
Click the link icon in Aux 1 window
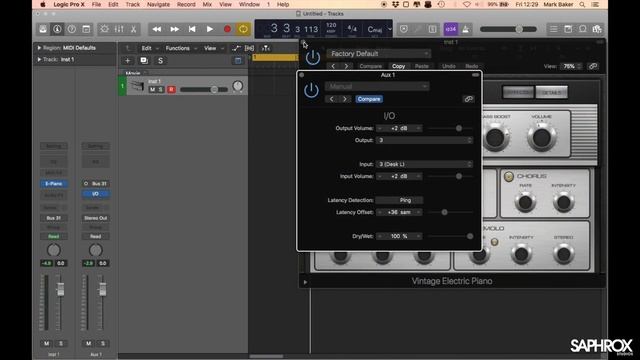click(x=468, y=99)
